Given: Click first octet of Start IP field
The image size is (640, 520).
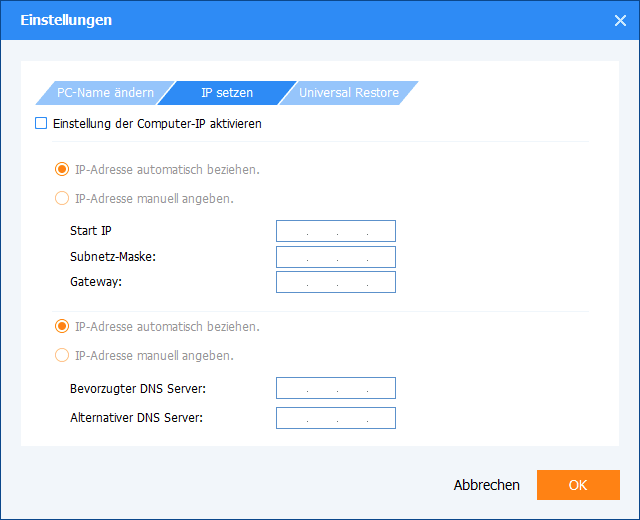Looking at the screenshot, I should 292,231.
